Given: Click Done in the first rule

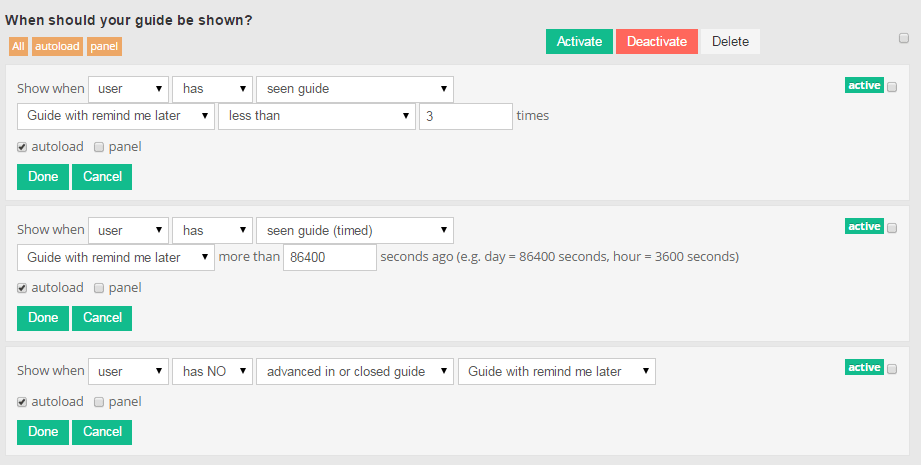Looking at the screenshot, I should (43, 177).
